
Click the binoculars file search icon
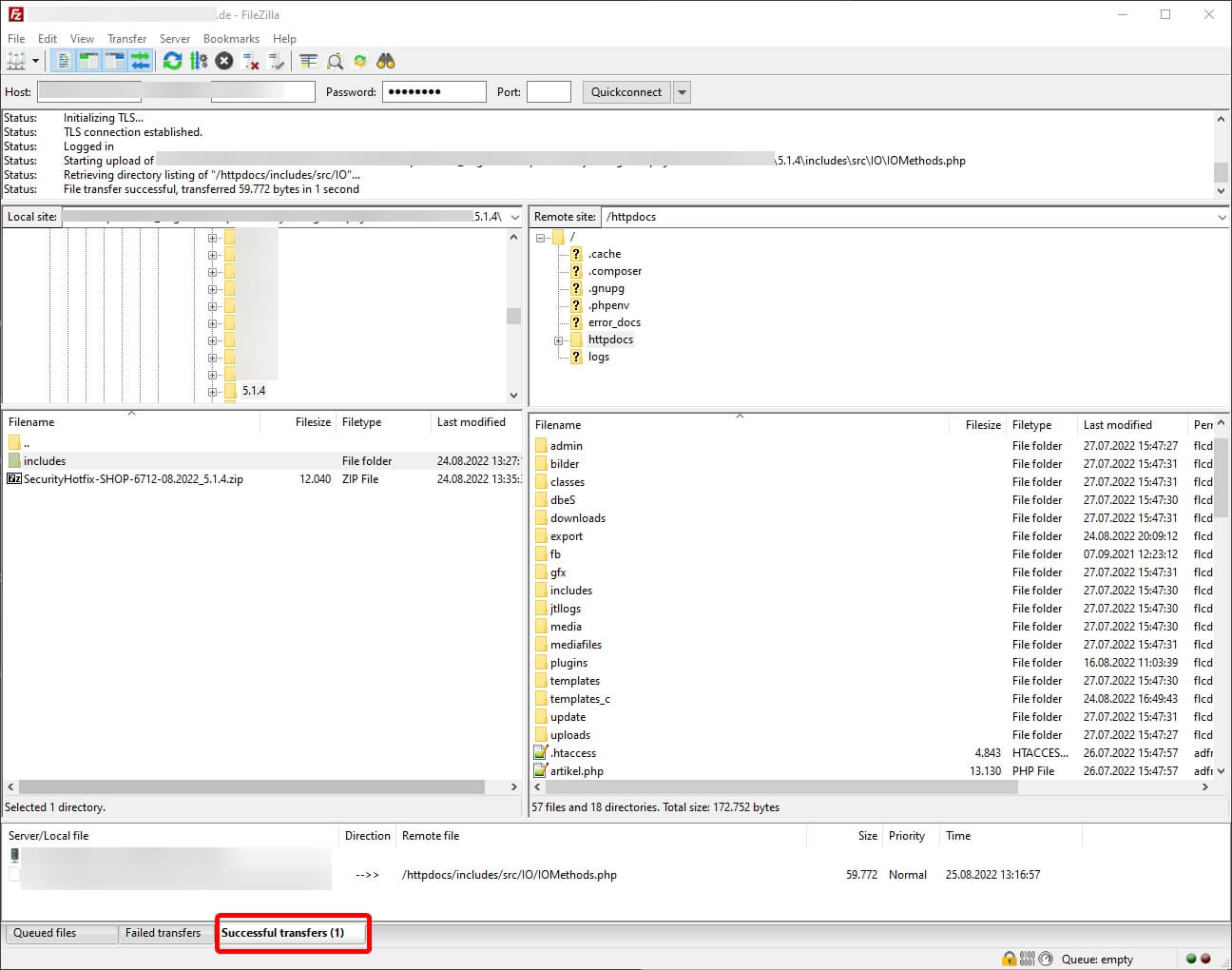point(385,61)
